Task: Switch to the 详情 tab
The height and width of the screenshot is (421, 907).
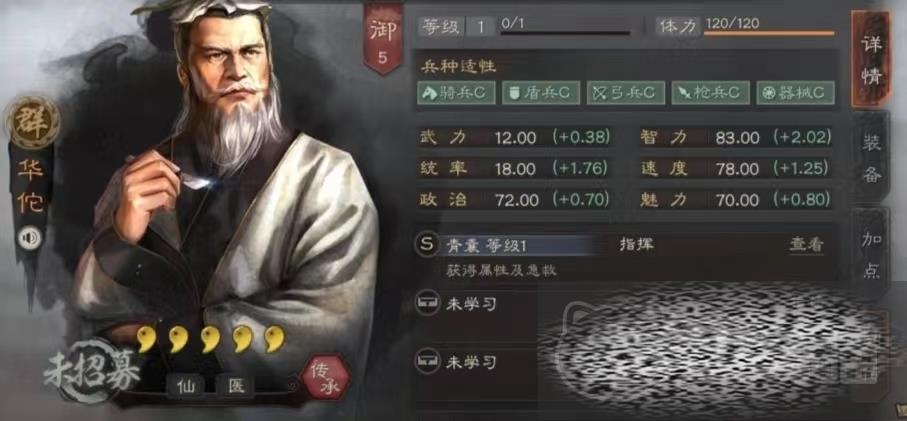Action: pyautogui.click(x=871, y=59)
